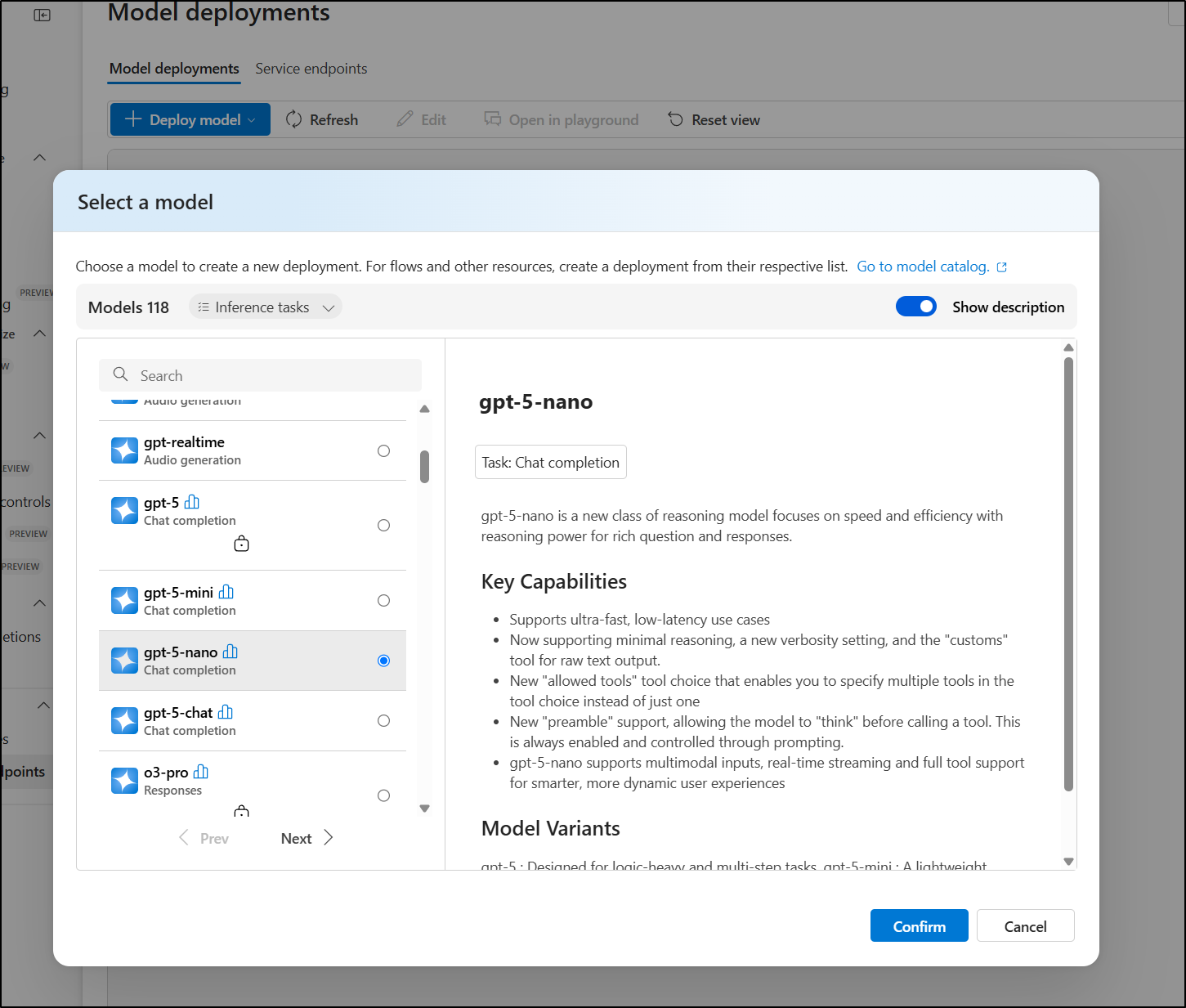Open the Inference tasks filter dropdown
The image size is (1186, 1008).
266,307
